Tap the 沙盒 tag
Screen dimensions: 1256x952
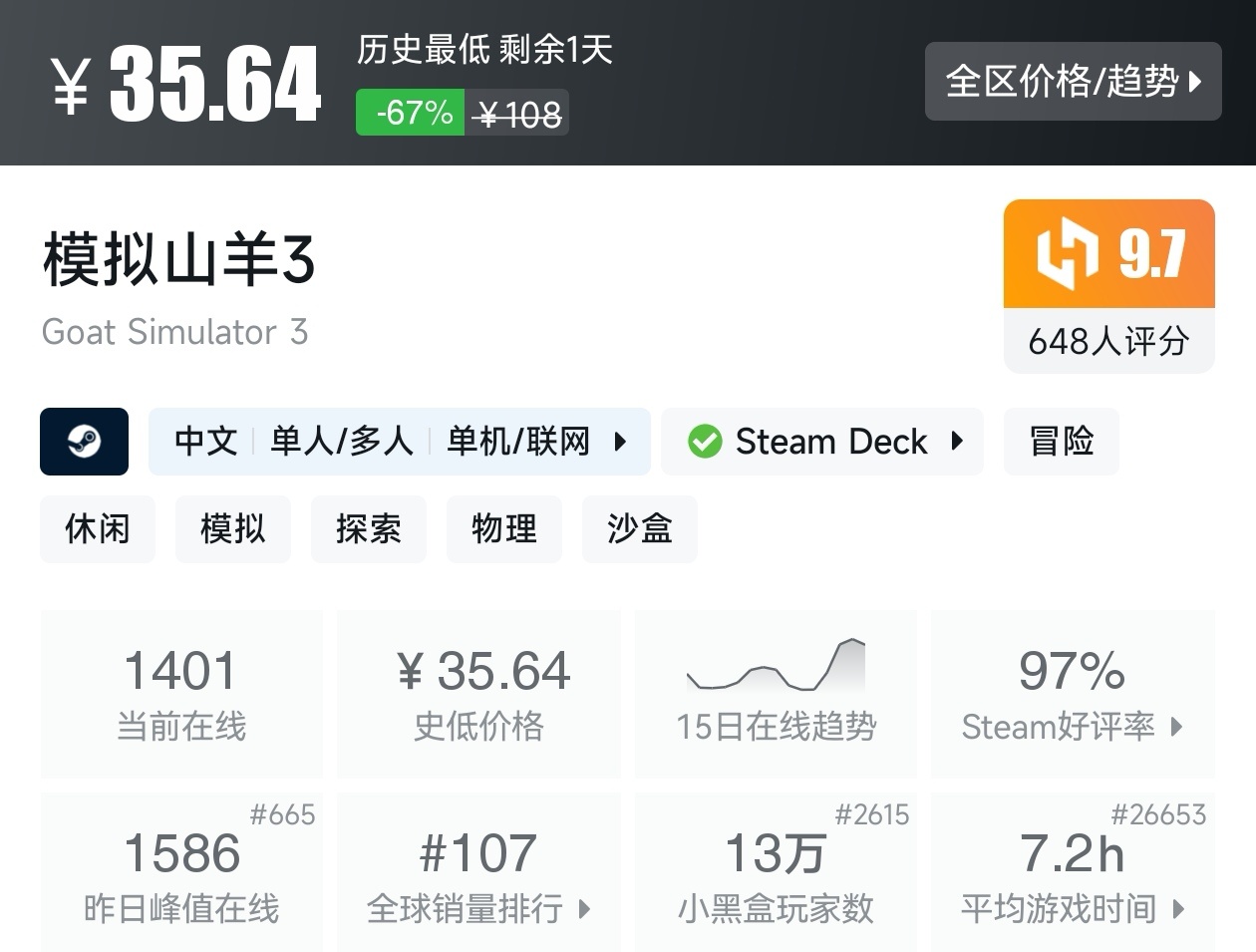point(640,528)
